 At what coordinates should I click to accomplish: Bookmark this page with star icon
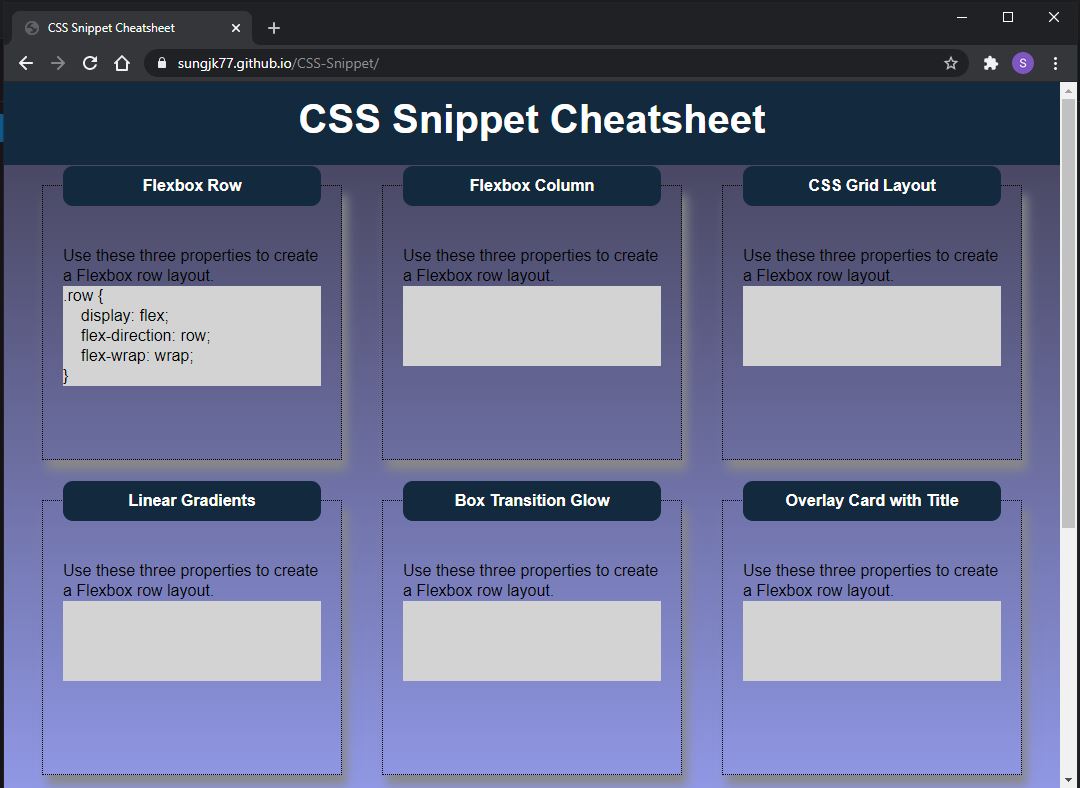click(x=950, y=63)
